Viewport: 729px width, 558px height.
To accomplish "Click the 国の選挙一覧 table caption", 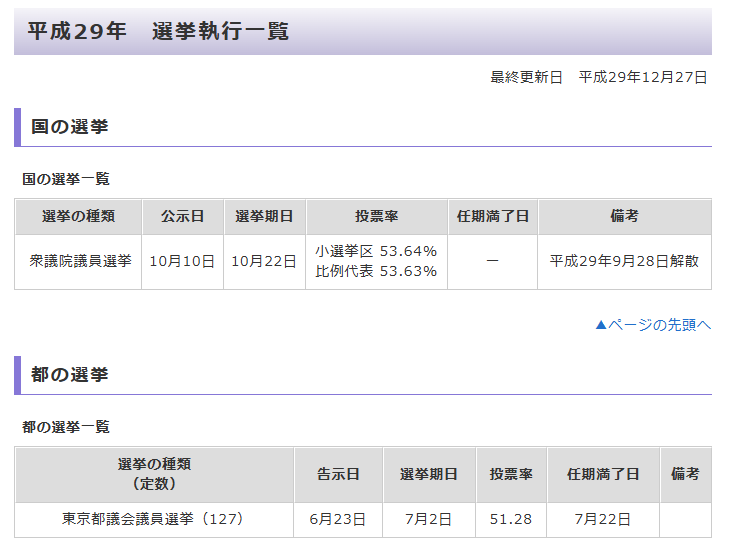I will (66, 179).
